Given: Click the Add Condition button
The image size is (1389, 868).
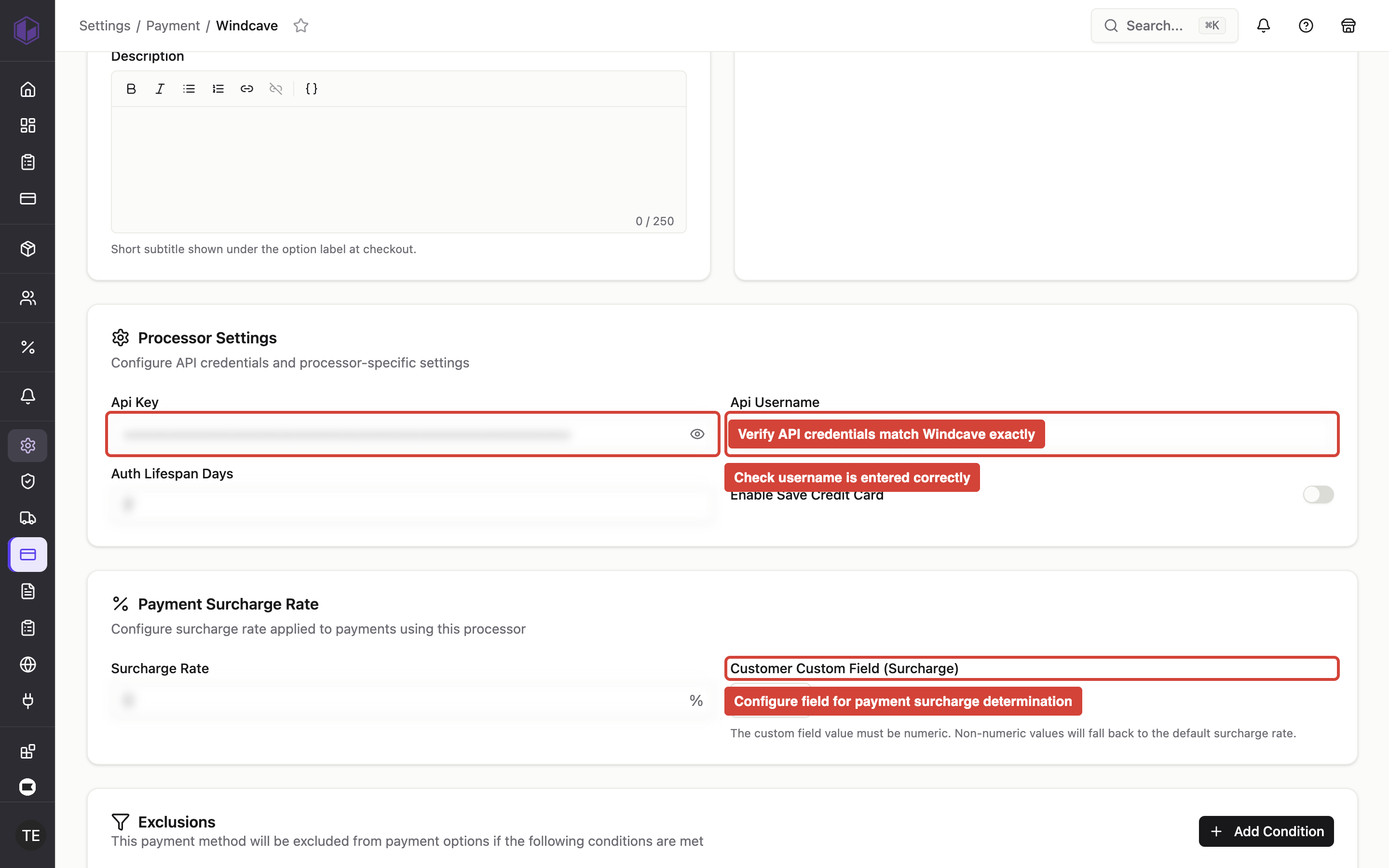Looking at the screenshot, I should pos(1266,831).
